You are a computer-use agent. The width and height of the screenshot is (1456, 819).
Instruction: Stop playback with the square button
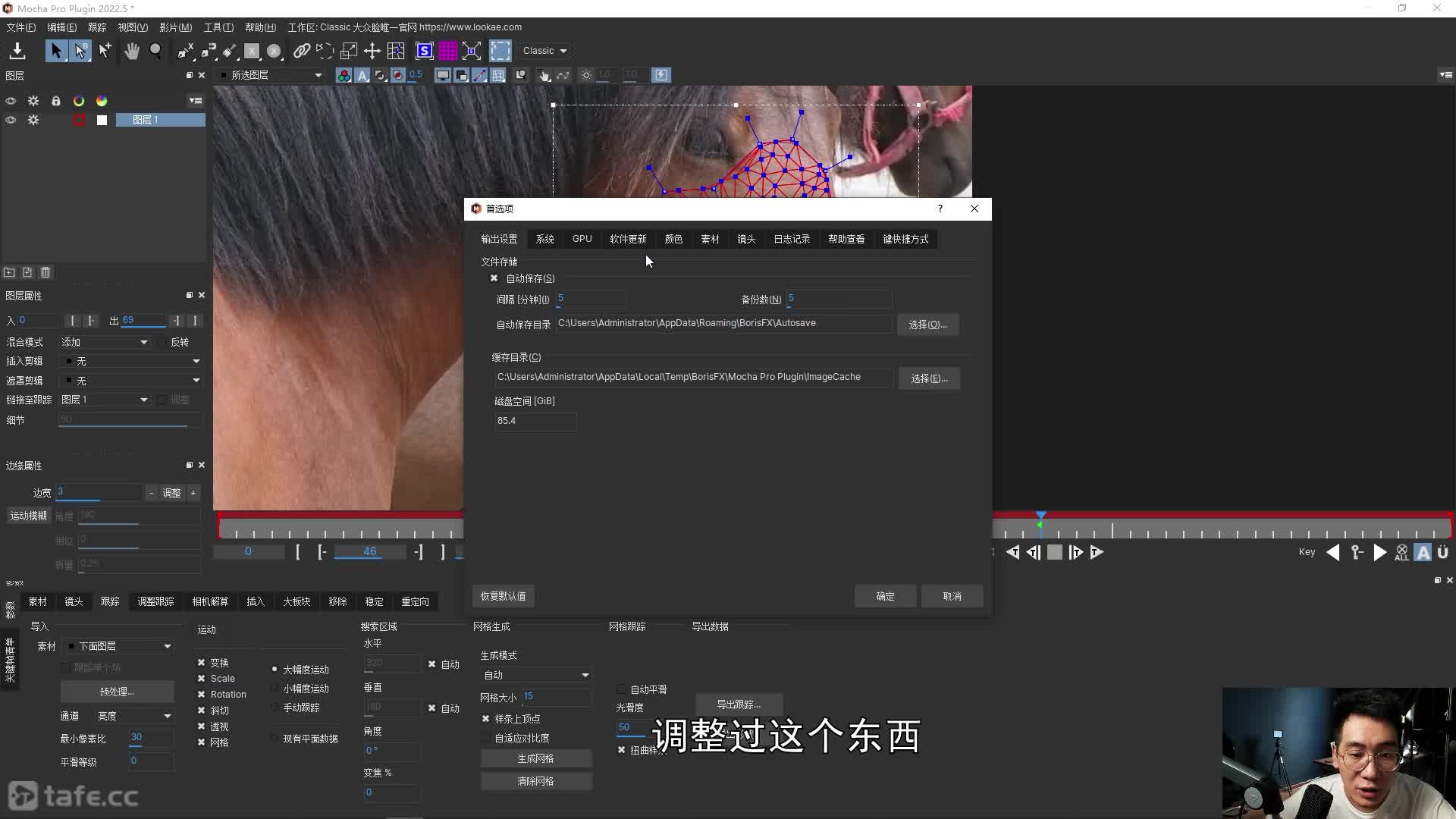click(x=1055, y=552)
